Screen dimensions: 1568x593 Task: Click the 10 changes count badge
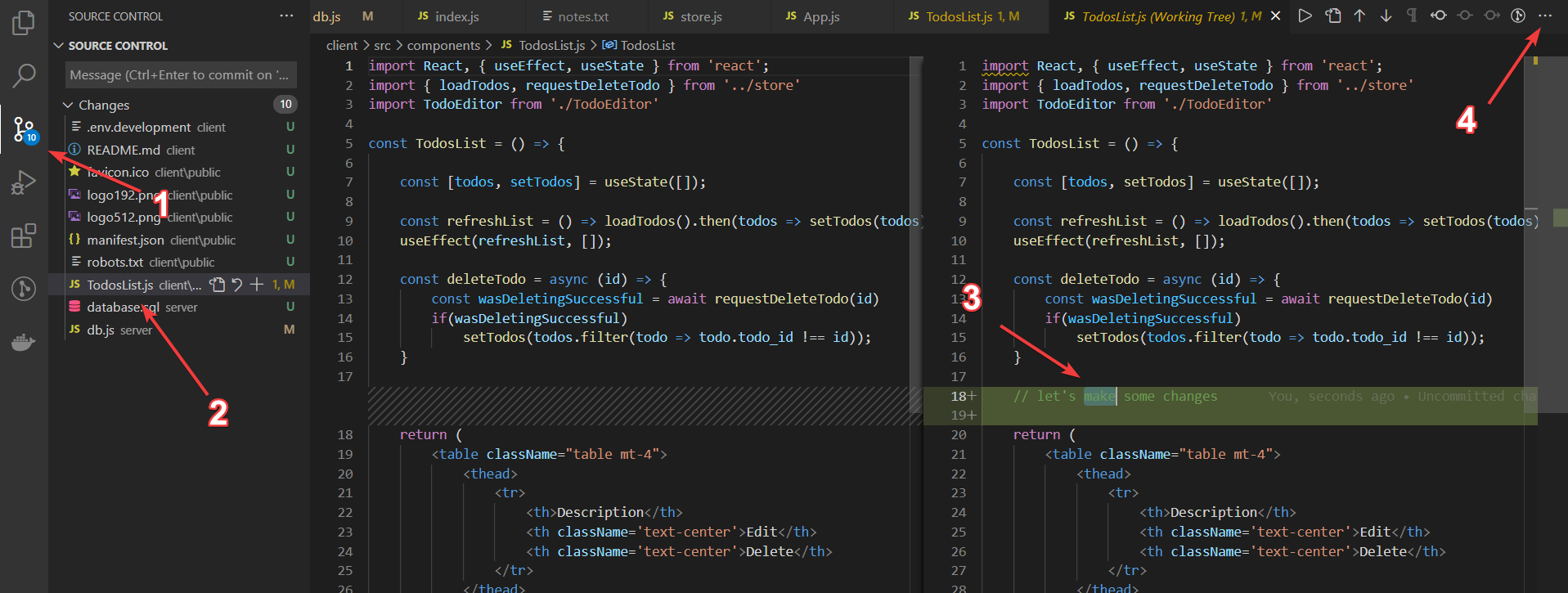point(285,104)
